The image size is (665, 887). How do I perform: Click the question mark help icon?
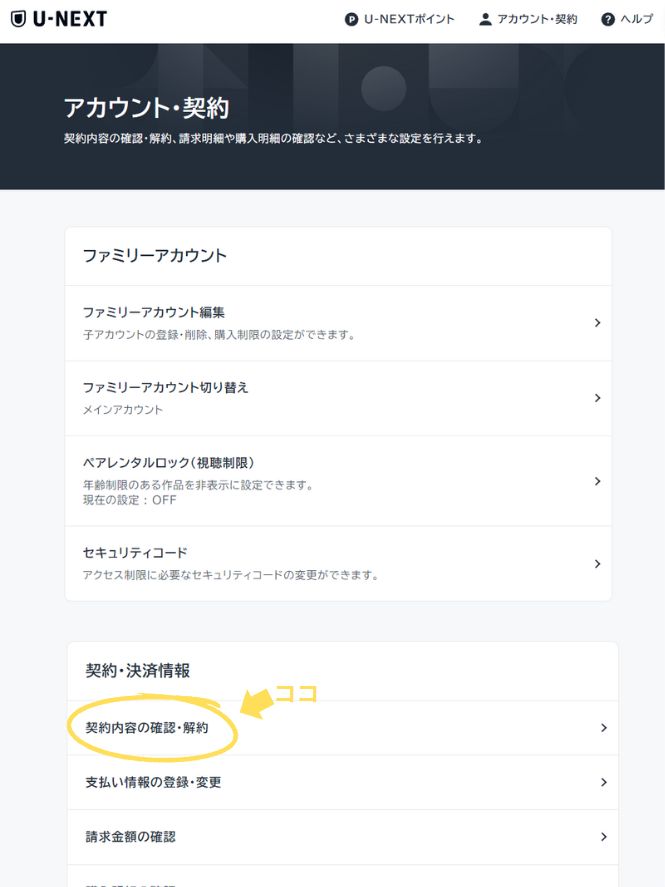click(x=608, y=20)
